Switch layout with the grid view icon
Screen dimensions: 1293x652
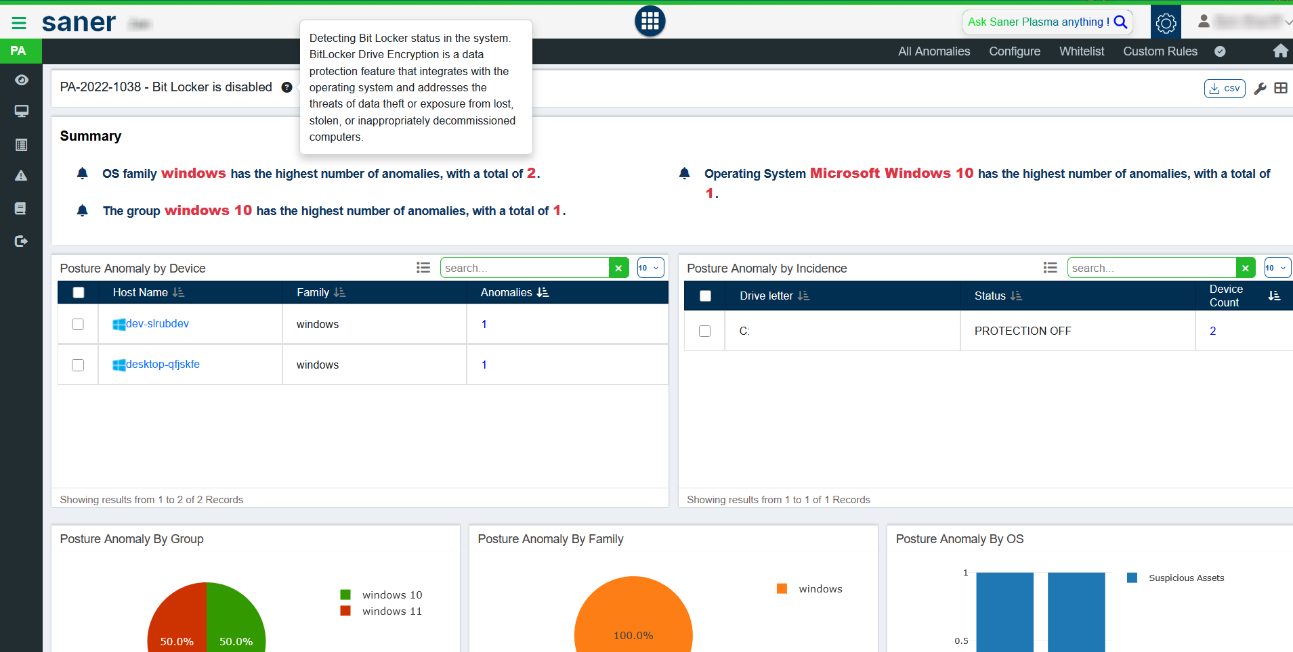(x=1280, y=88)
